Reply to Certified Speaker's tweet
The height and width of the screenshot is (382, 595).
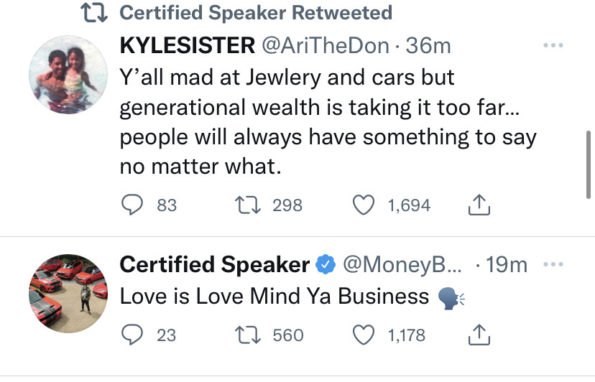click(132, 335)
